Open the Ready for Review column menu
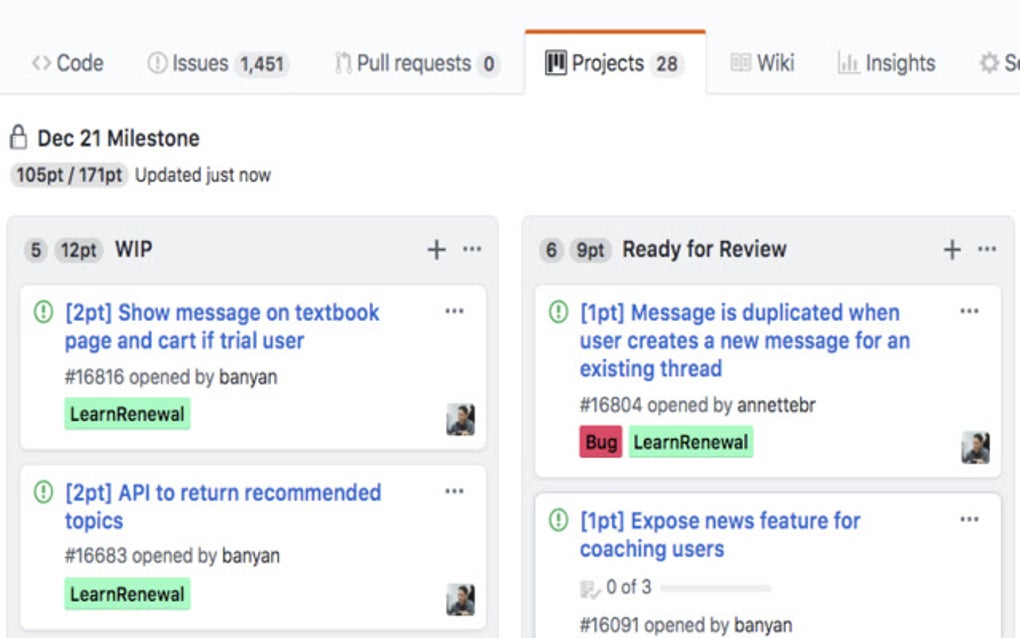 pyautogui.click(x=987, y=249)
